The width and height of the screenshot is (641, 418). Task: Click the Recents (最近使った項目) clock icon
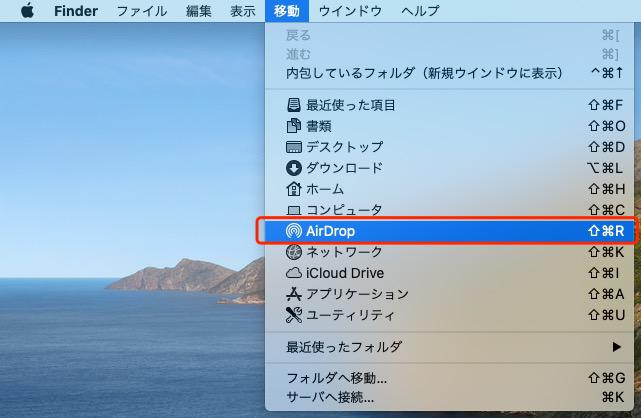click(x=293, y=105)
